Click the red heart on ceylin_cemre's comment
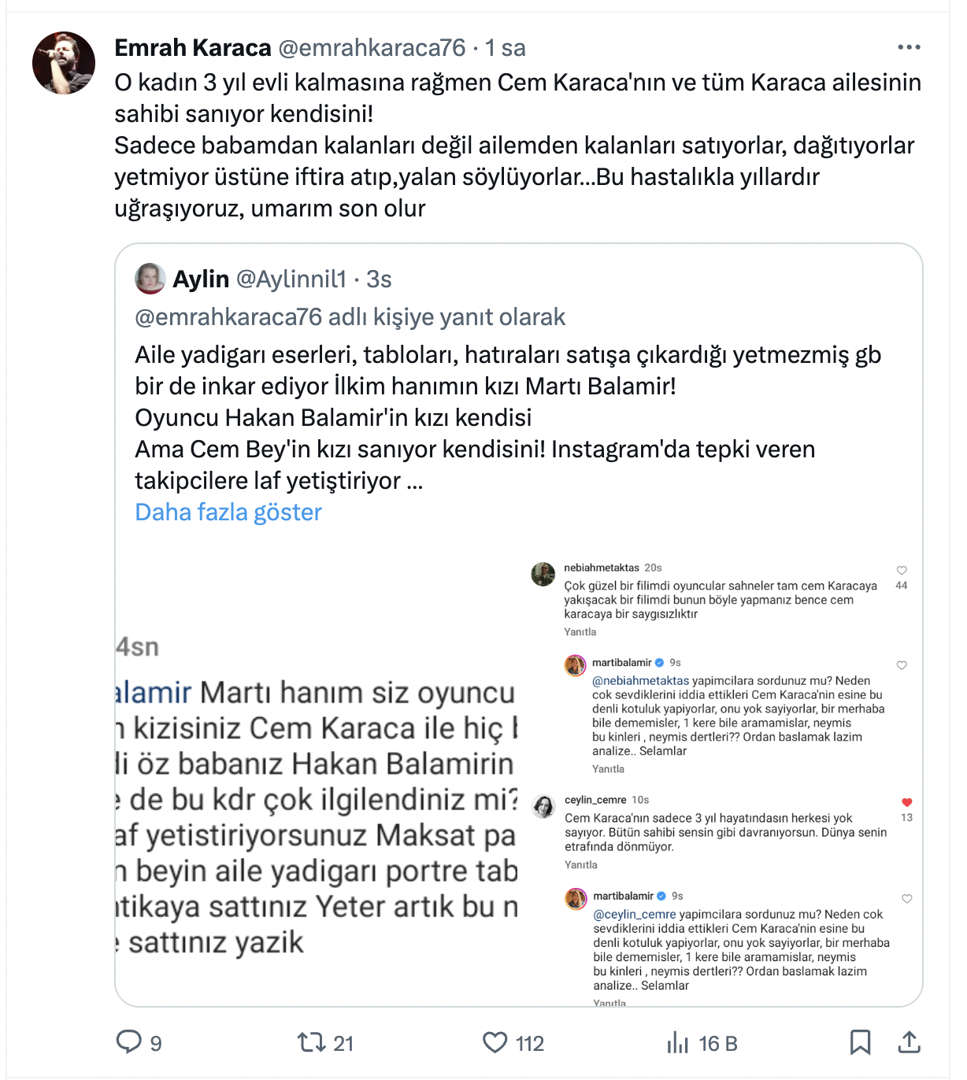The image size is (967, 1080). click(907, 802)
